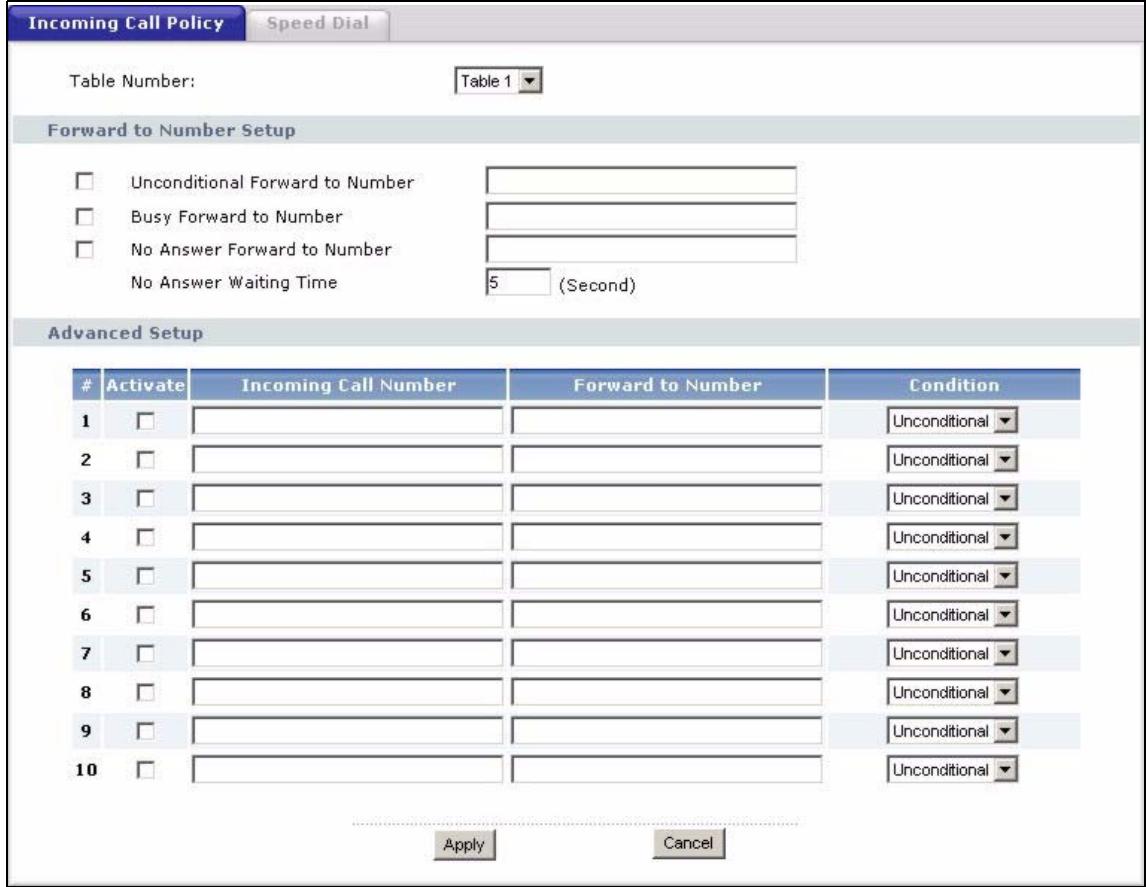Click the No Answer Waiting Time field
Viewport: 1148px width, 887px height.
click(x=518, y=282)
